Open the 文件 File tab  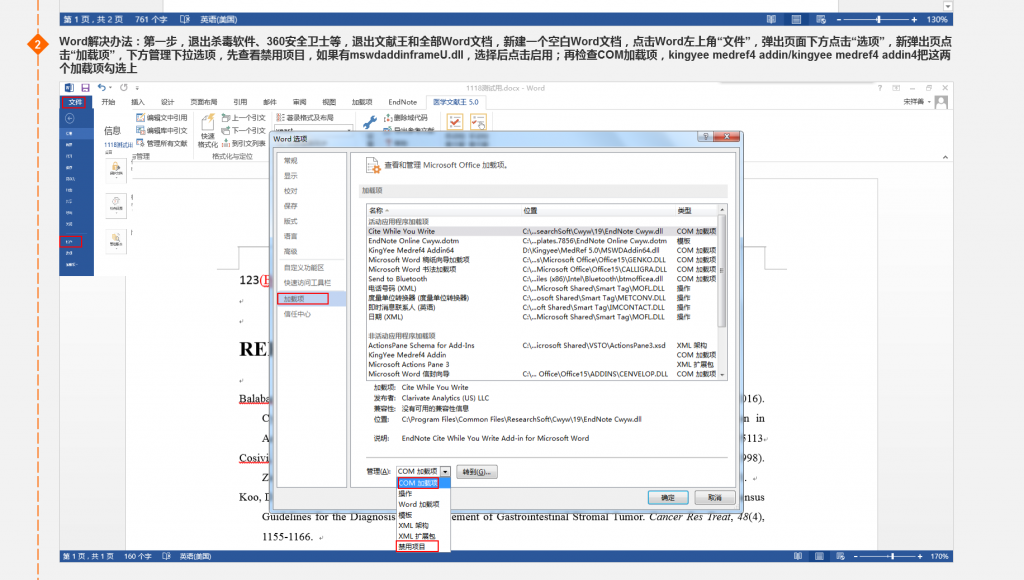[x=74, y=102]
